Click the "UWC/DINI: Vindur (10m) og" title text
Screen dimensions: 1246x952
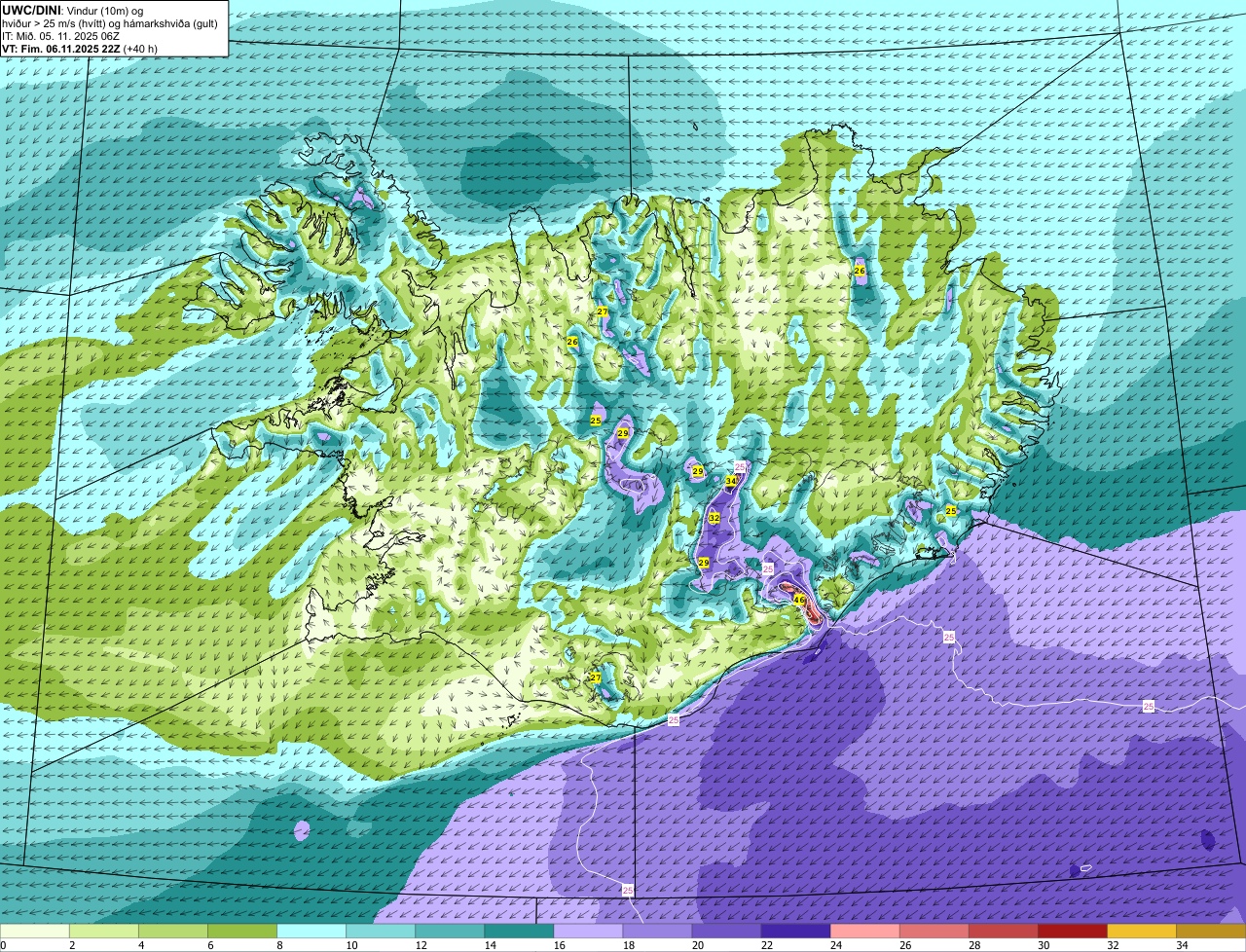coord(73,11)
